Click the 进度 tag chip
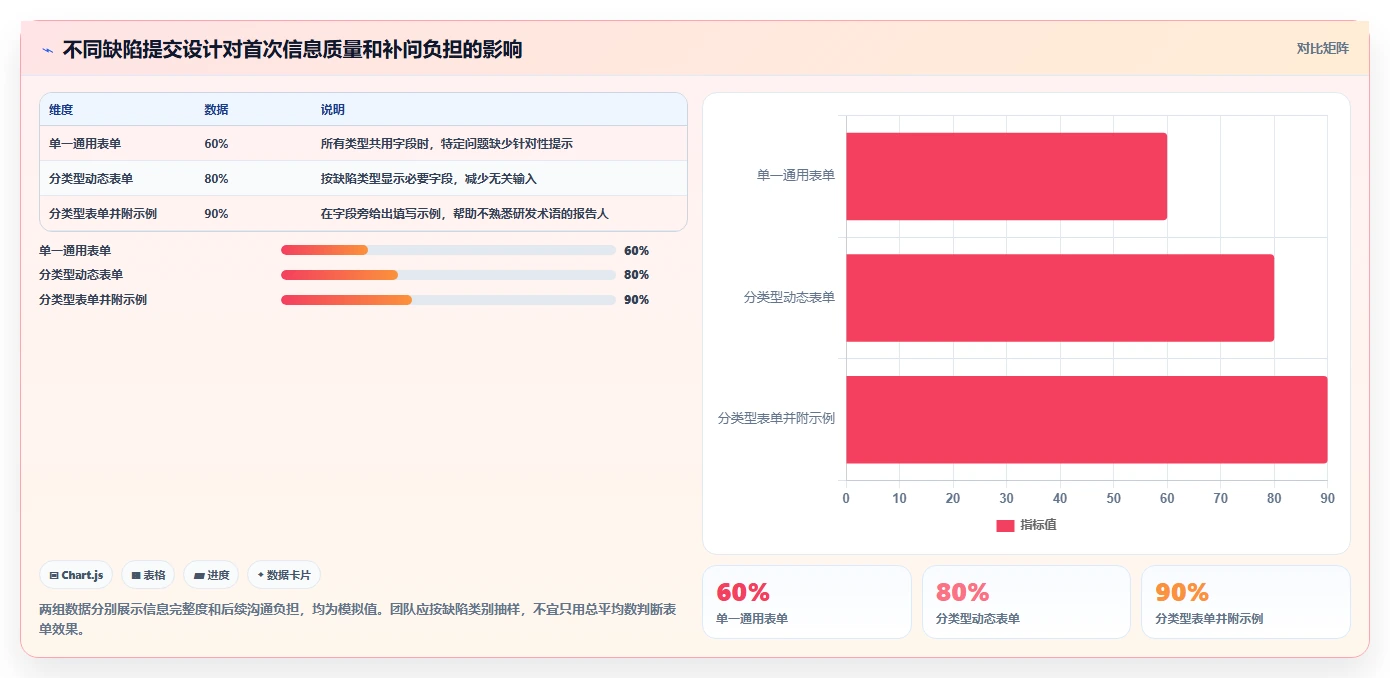The width and height of the screenshot is (1390, 678). point(212,575)
